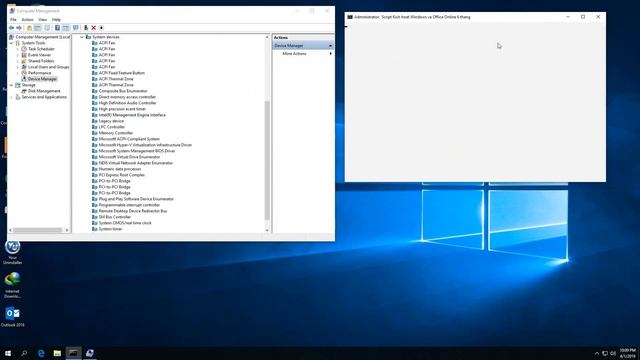Select Microsoft System Management BIOS Driver
The height and width of the screenshot is (360, 640).
tap(137, 151)
